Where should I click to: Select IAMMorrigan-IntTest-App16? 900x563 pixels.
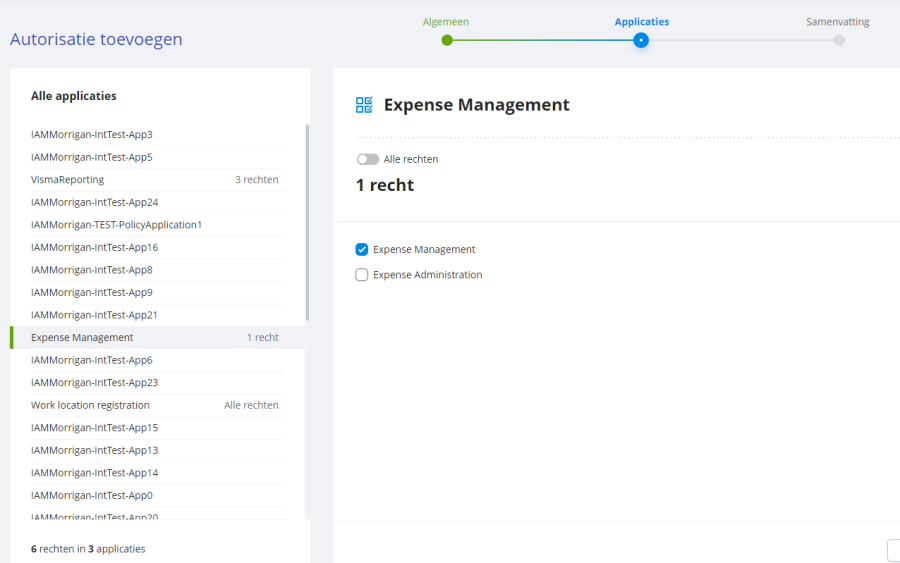tap(156, 247)
